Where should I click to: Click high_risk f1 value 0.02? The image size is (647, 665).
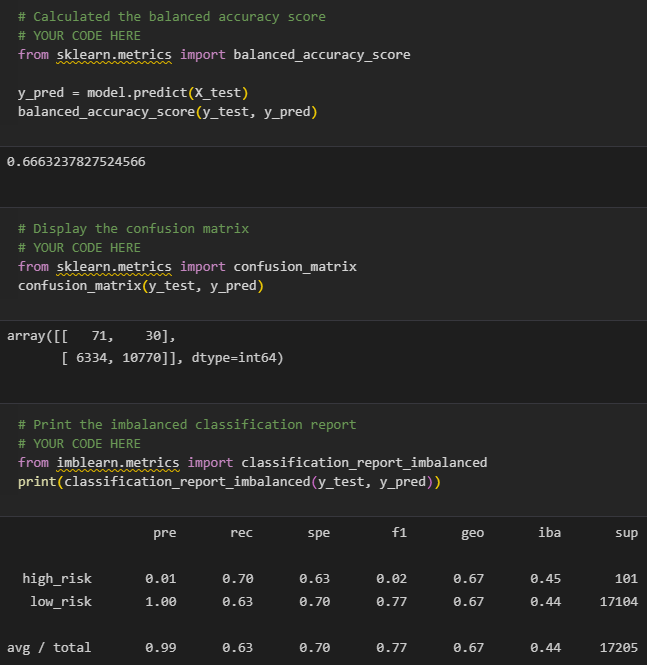(391, 578)
